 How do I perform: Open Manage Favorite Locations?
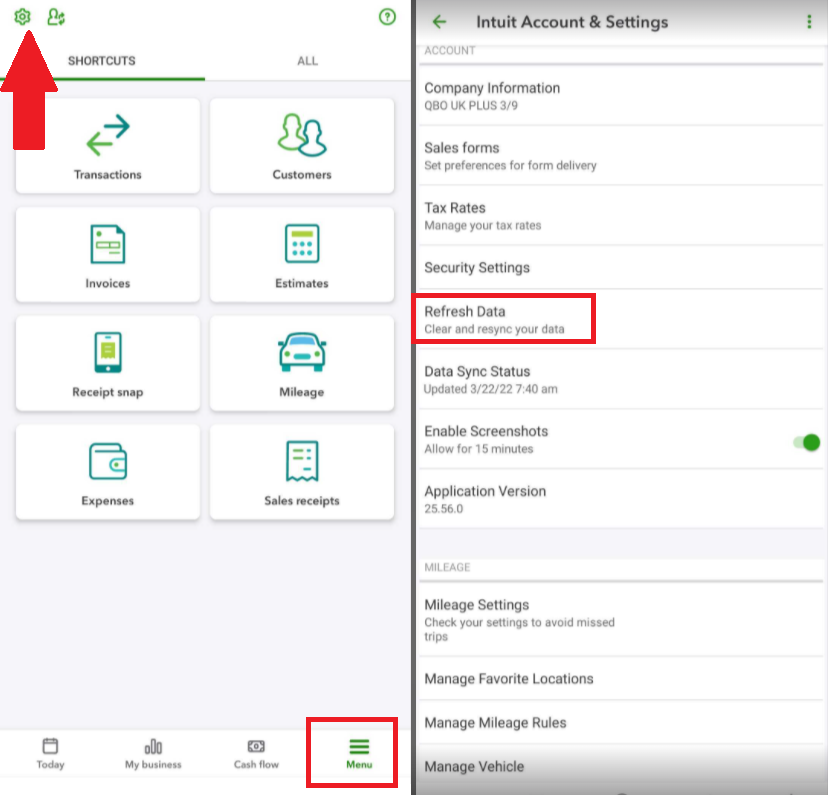621,678
